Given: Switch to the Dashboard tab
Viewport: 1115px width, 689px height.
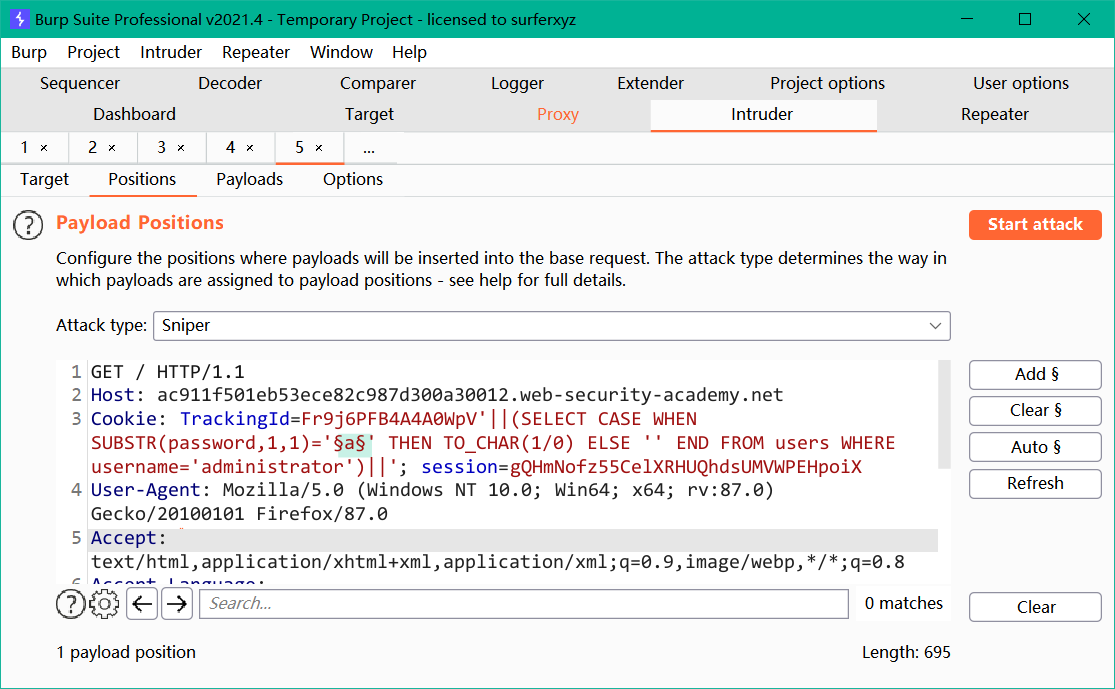Looking at the screenshot, I should (134, 114).
